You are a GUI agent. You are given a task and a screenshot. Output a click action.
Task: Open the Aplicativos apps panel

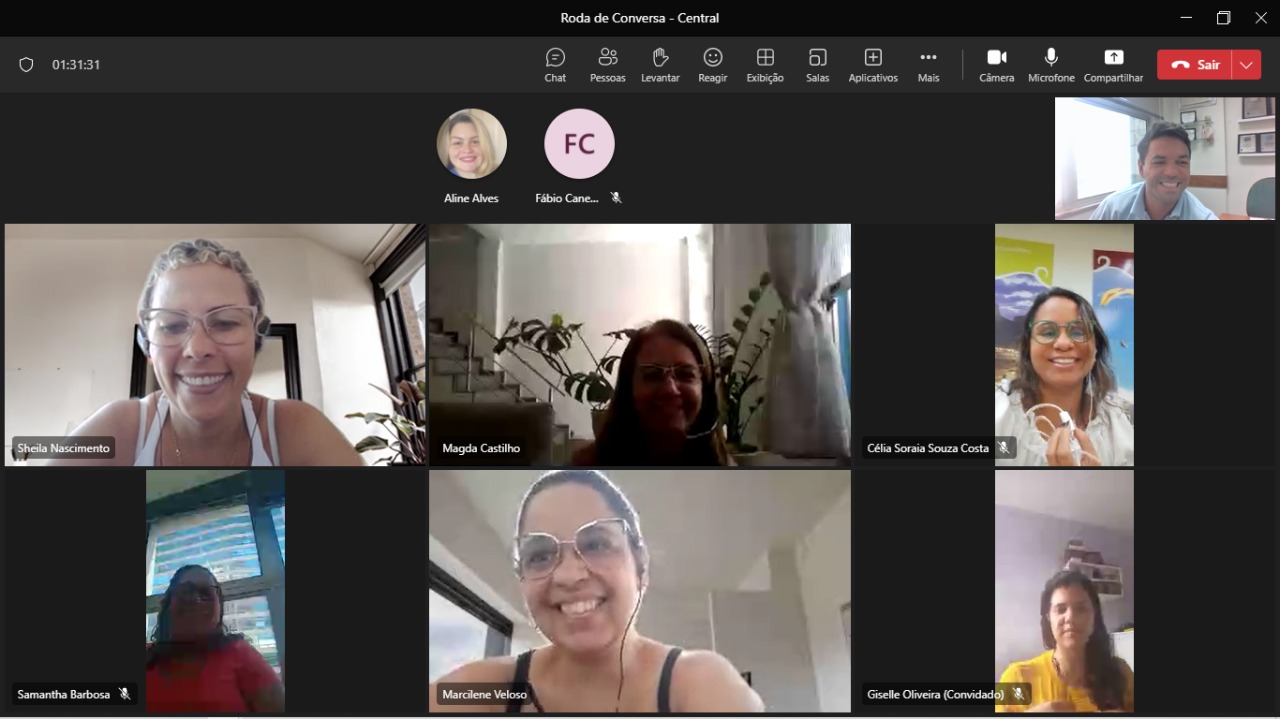(x=873, y=64)
